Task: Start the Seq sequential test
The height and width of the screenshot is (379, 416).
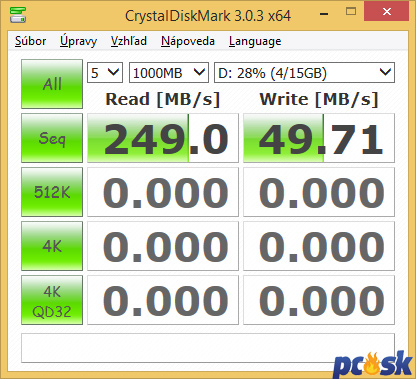Action: click(52, 138)
